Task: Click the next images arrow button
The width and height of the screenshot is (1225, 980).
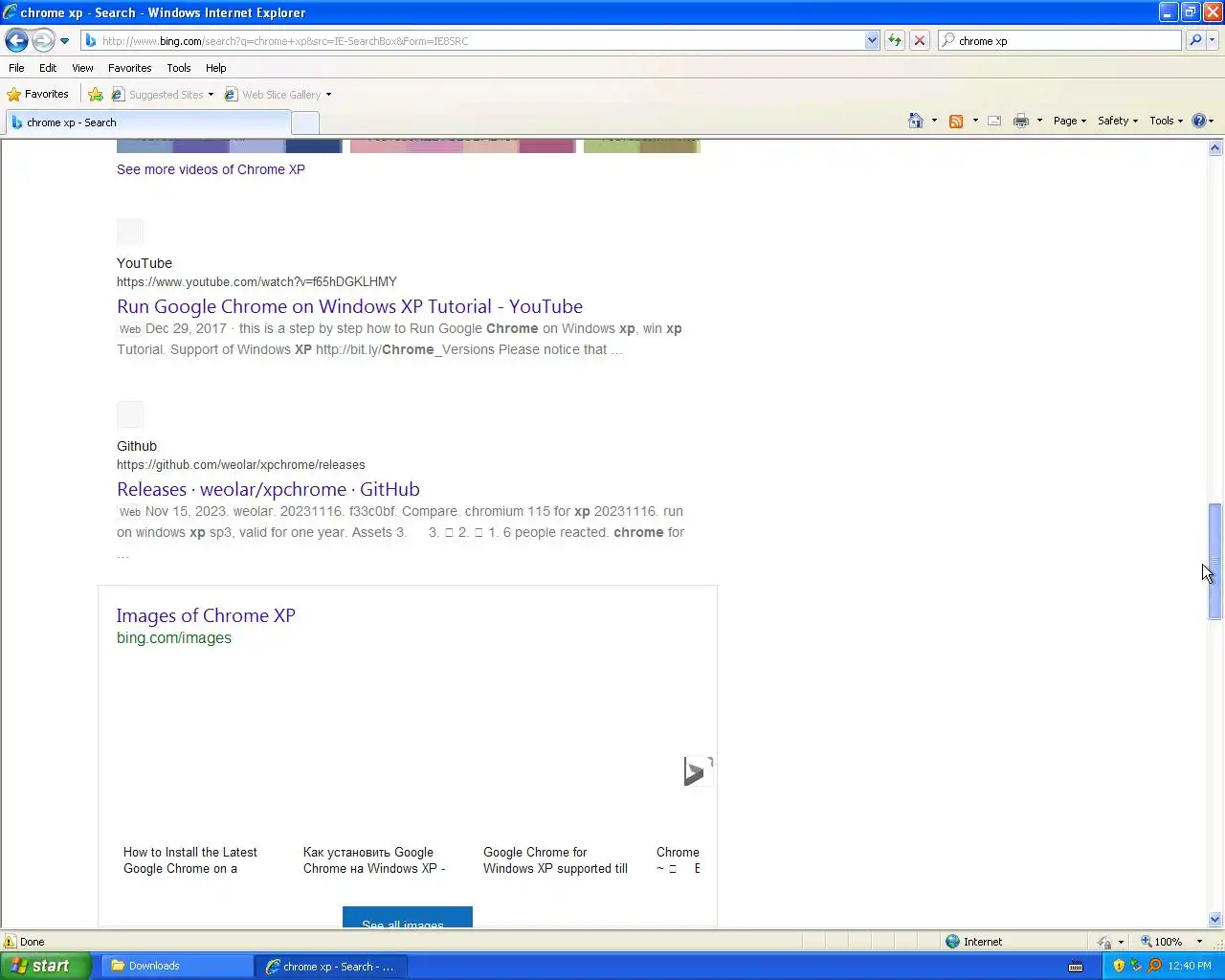Action: 698,771
